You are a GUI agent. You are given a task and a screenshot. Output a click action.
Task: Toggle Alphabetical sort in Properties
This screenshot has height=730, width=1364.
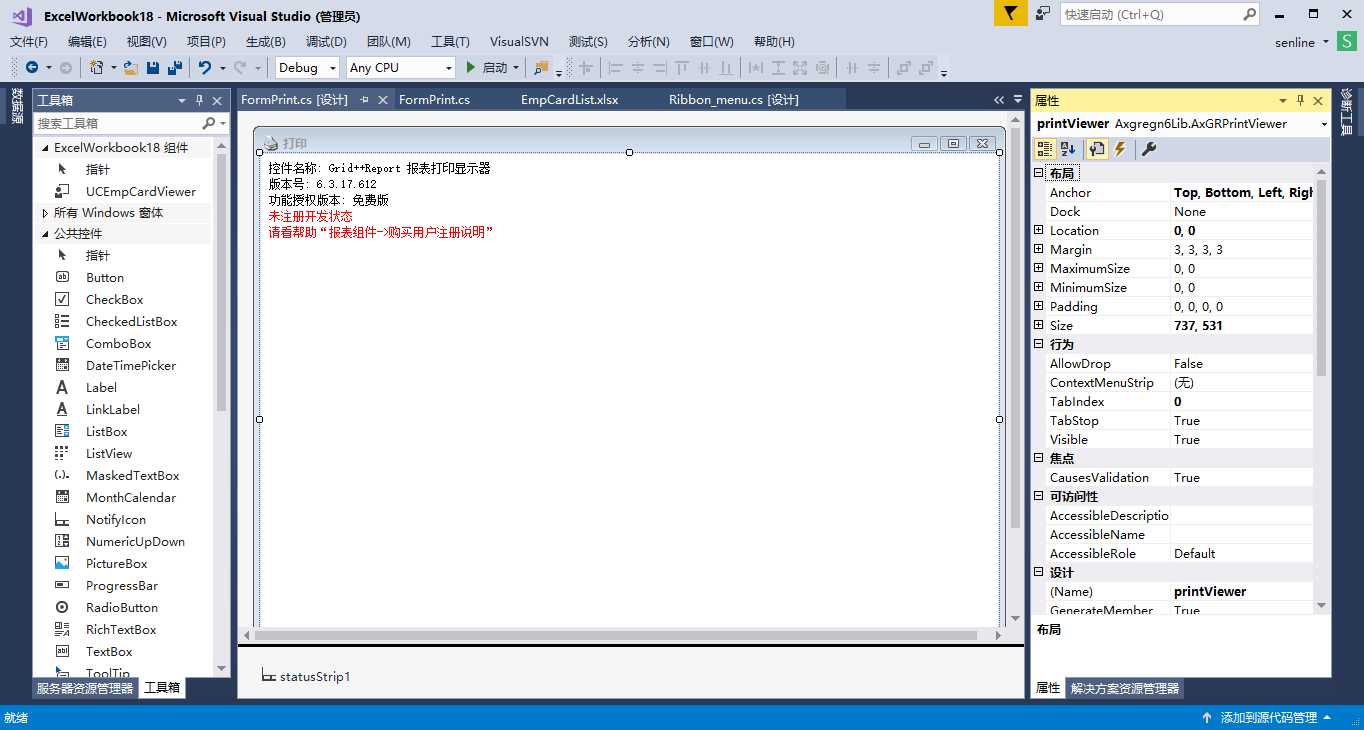[x=1068, y=149]
